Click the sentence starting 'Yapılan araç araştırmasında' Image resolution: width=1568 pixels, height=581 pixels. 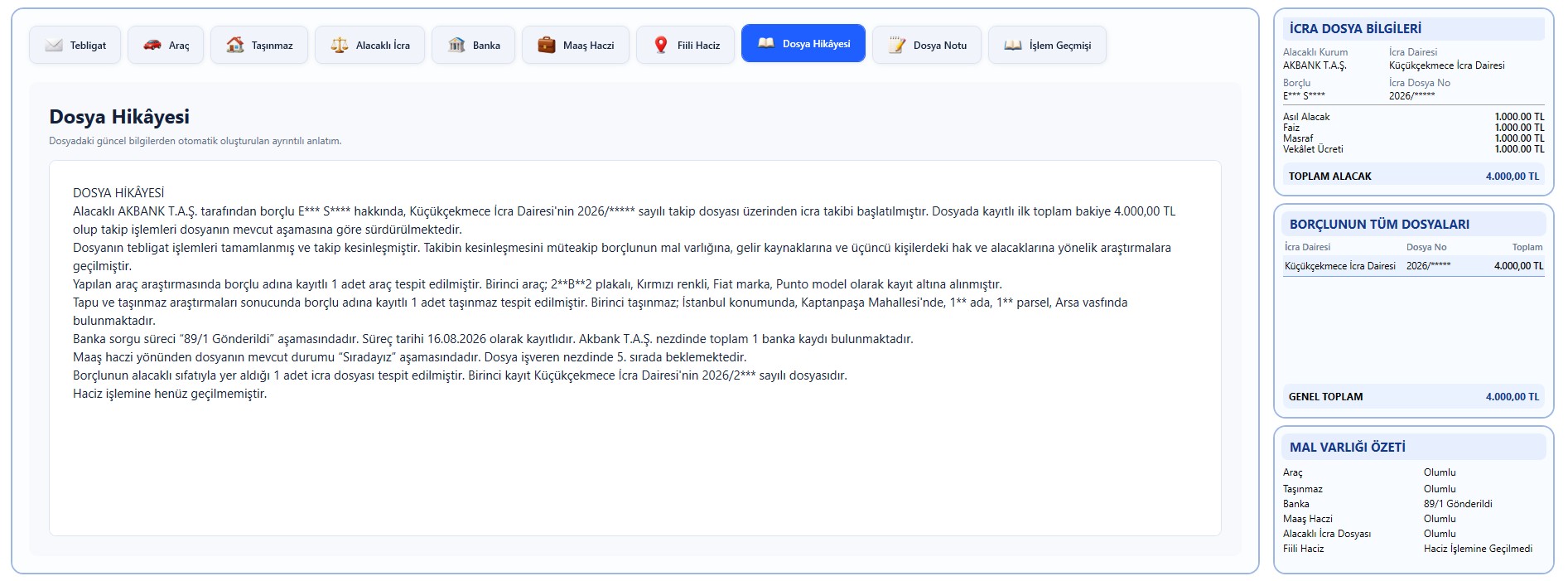537,284
